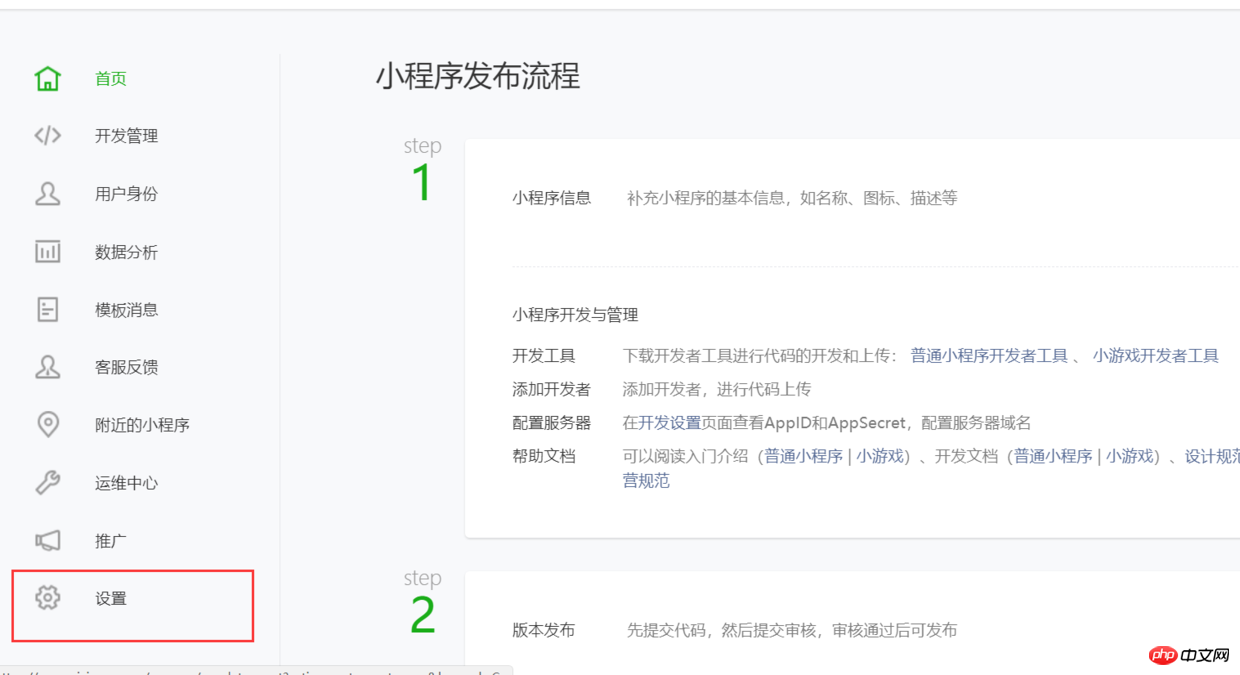This screenshot has width=1240, height=675.
Task: Click 添加开发者，进行代码上传 description text
Action: 717,390
